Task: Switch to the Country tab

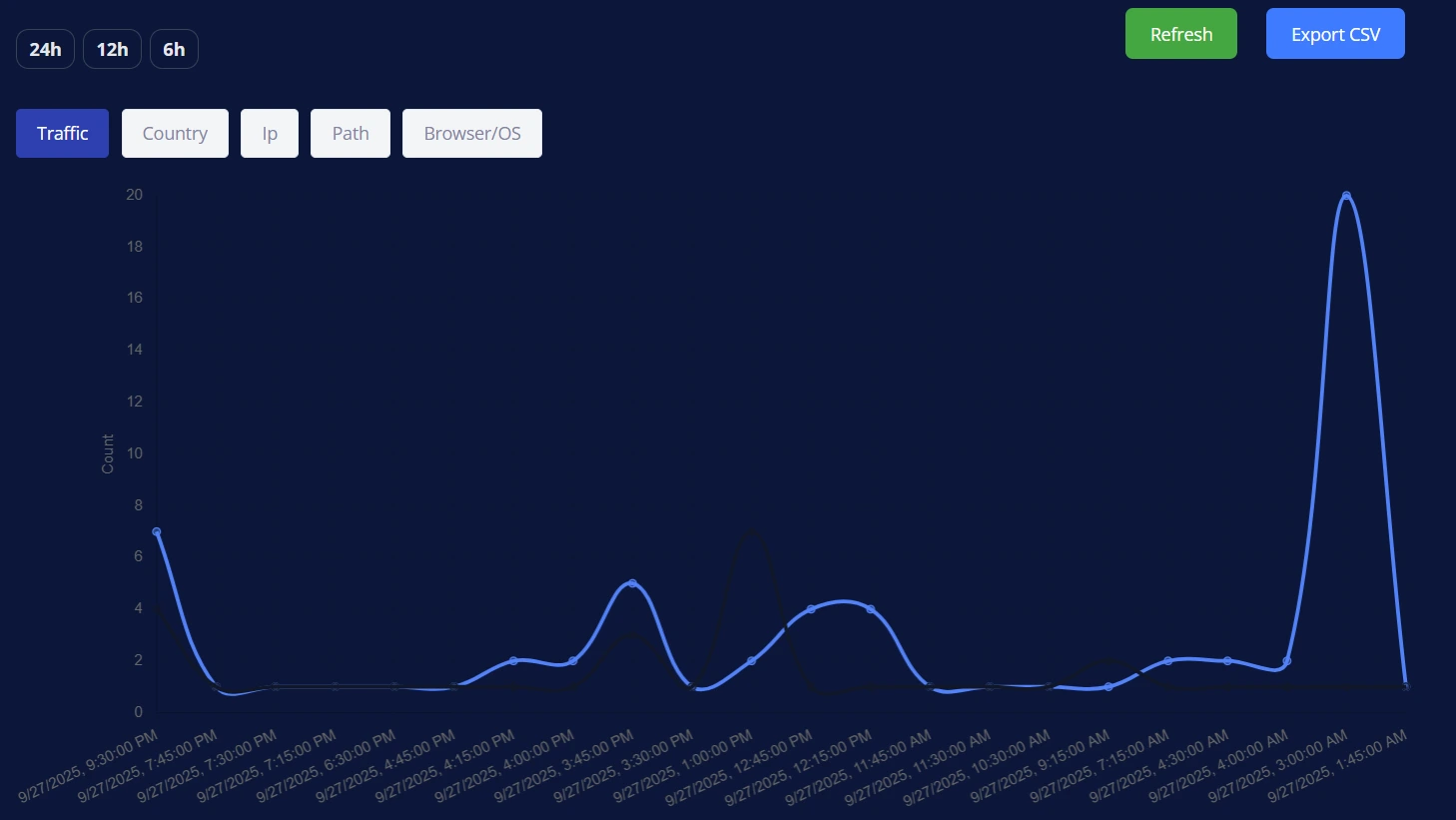Action: (x=175, y=134)
